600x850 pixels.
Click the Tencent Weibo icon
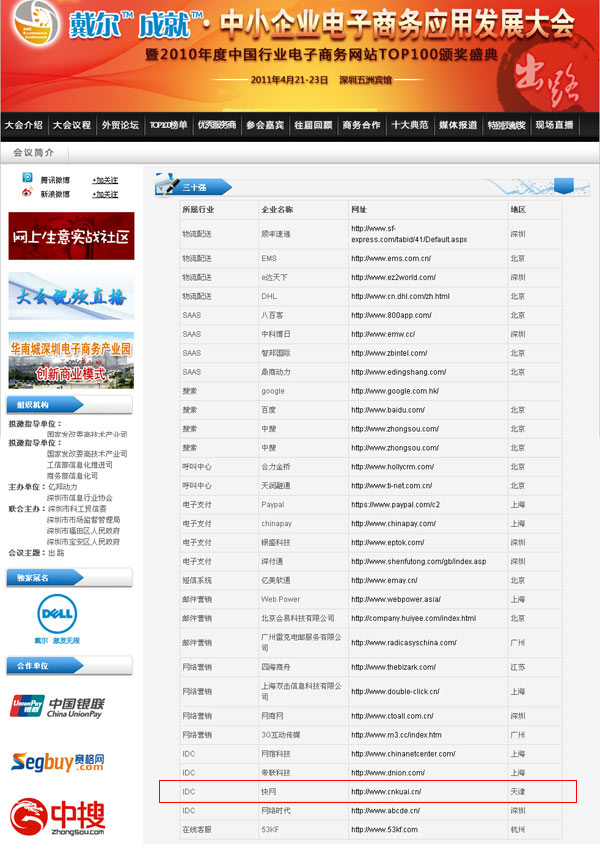click(x=27, y=178)
